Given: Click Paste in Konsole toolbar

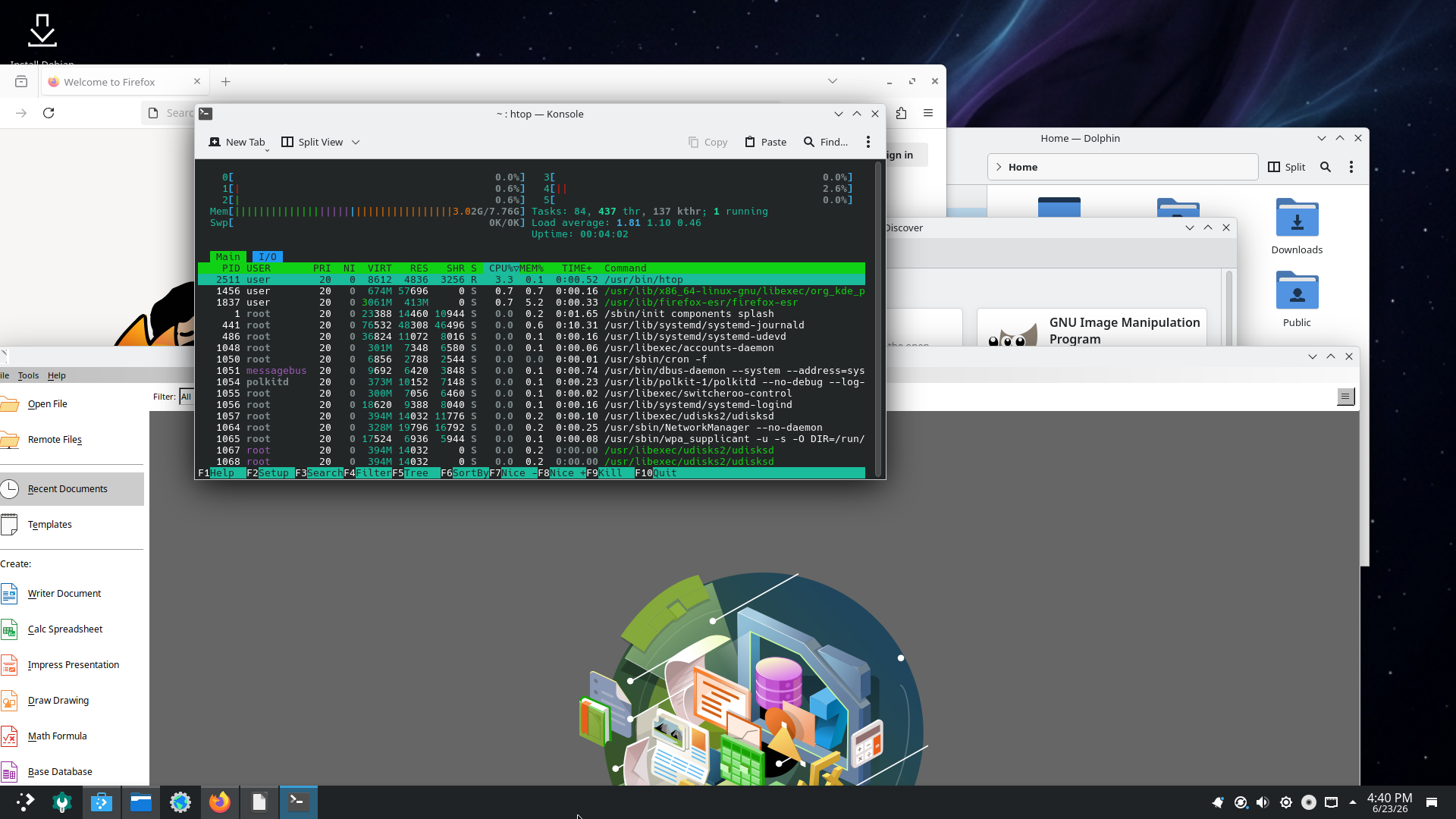Looking at the screenshot, I should 766,142.
